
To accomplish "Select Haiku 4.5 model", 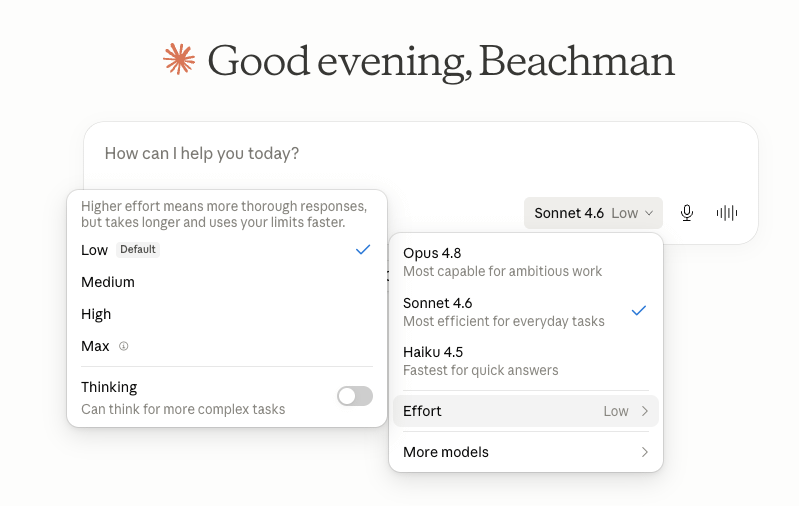I will point(526,361).
